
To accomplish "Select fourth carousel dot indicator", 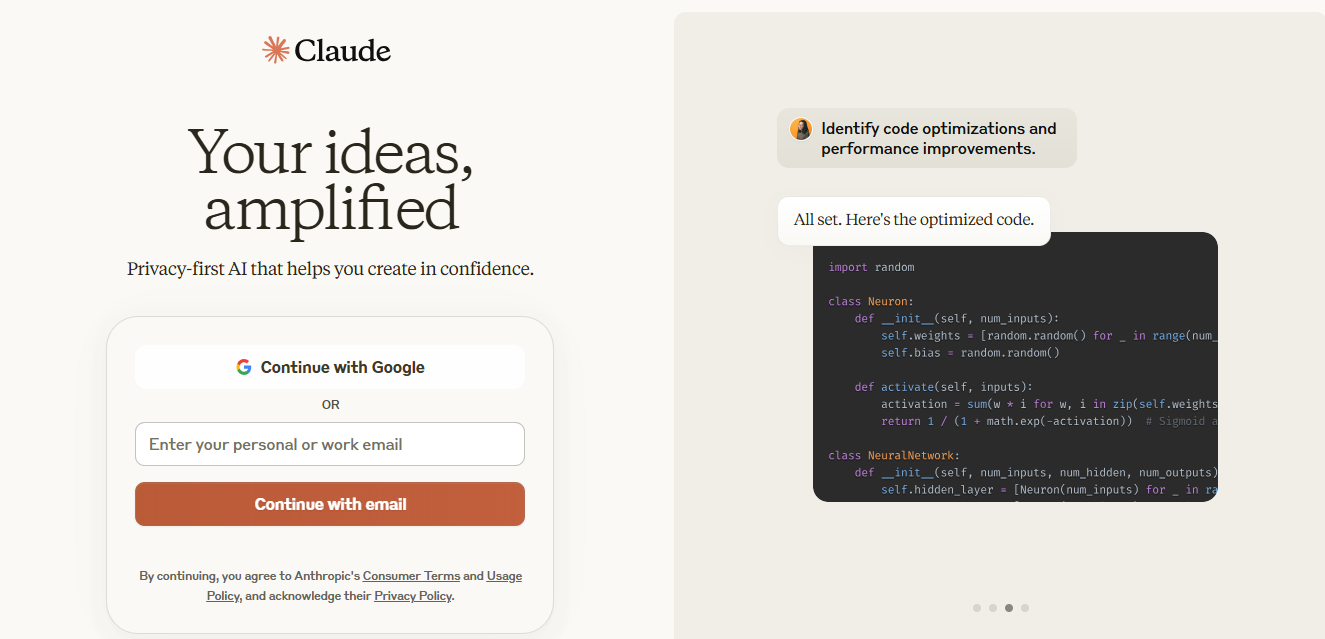I will coord(1025,608).
